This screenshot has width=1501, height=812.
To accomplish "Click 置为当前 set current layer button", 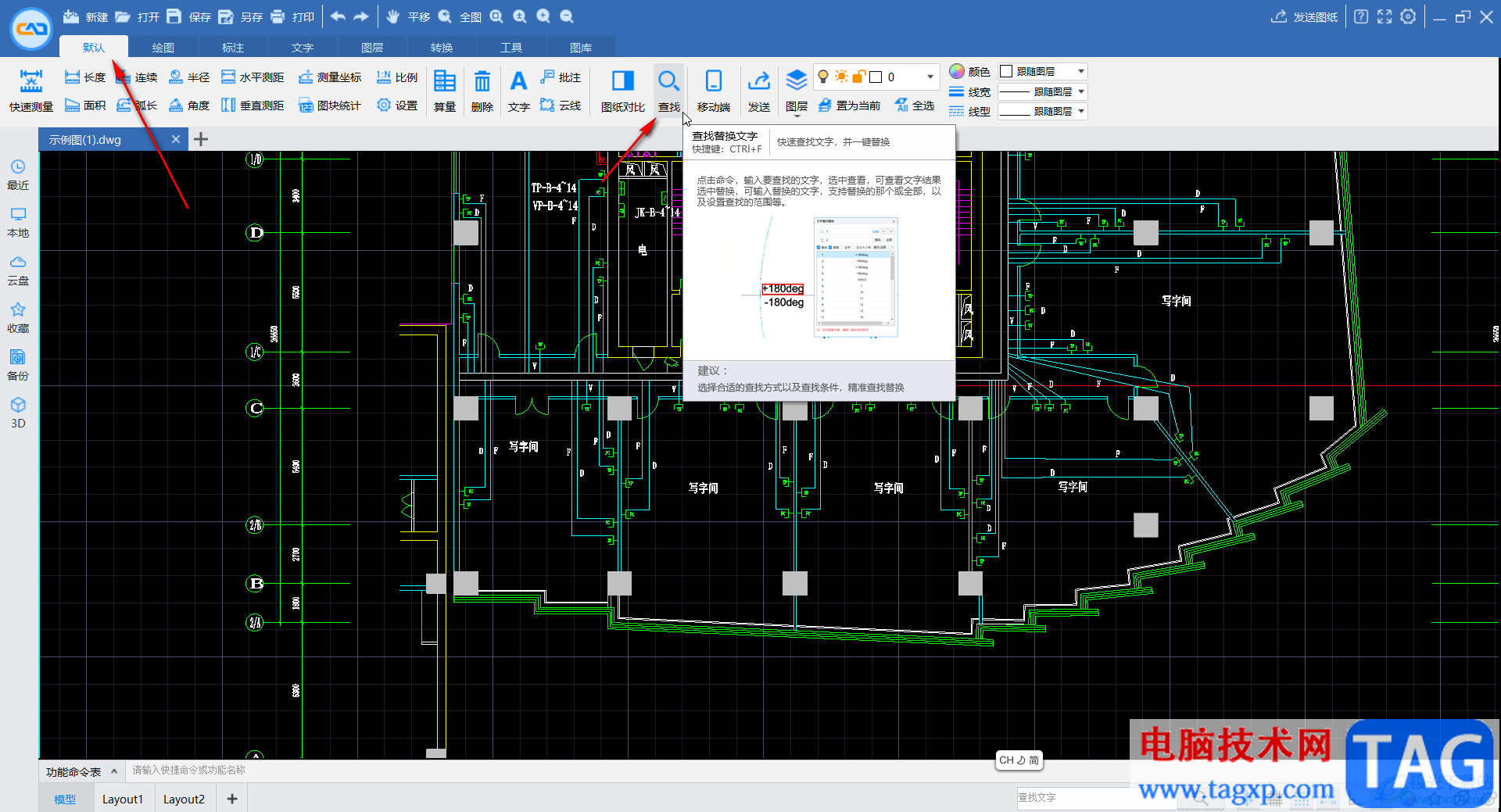I will (x=849, y=106).
